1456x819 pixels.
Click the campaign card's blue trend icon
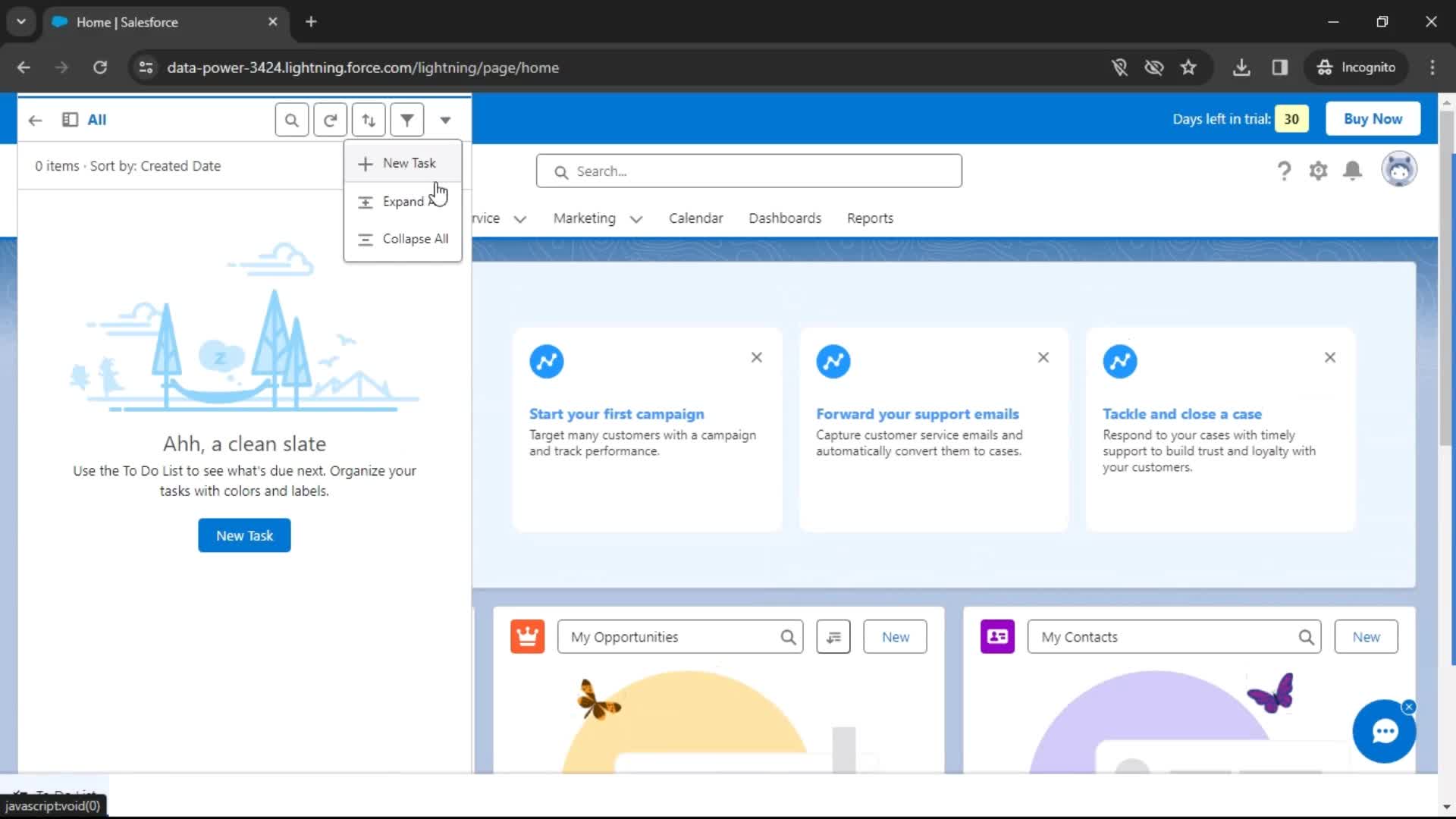(547, 361)
